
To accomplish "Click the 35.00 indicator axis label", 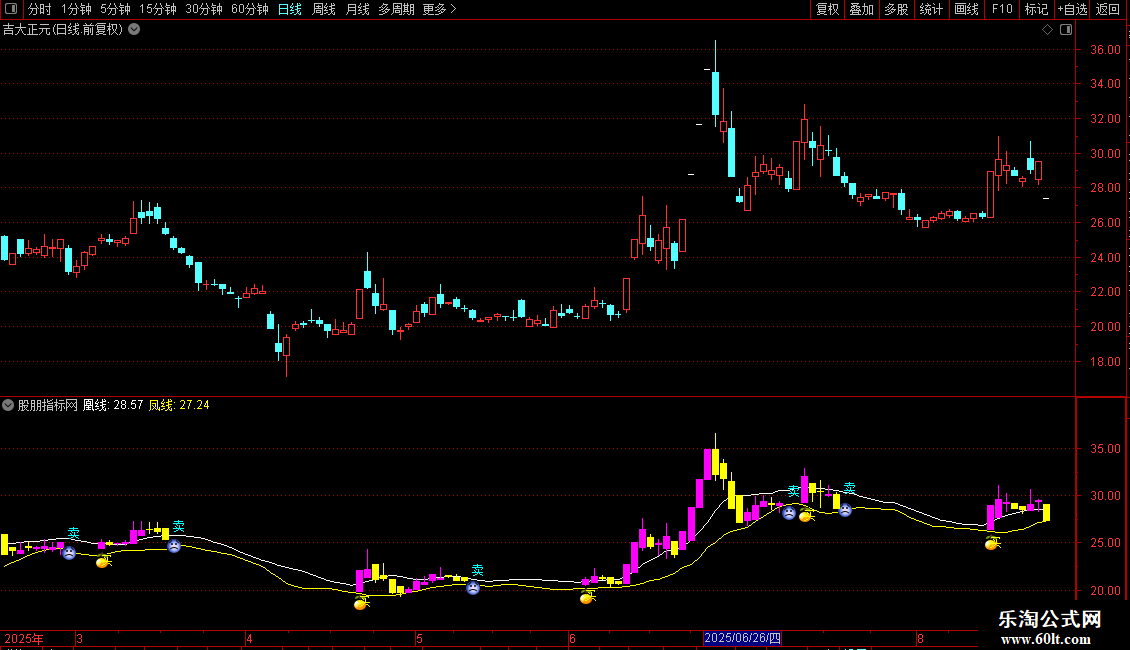I will pos(1105,448).
